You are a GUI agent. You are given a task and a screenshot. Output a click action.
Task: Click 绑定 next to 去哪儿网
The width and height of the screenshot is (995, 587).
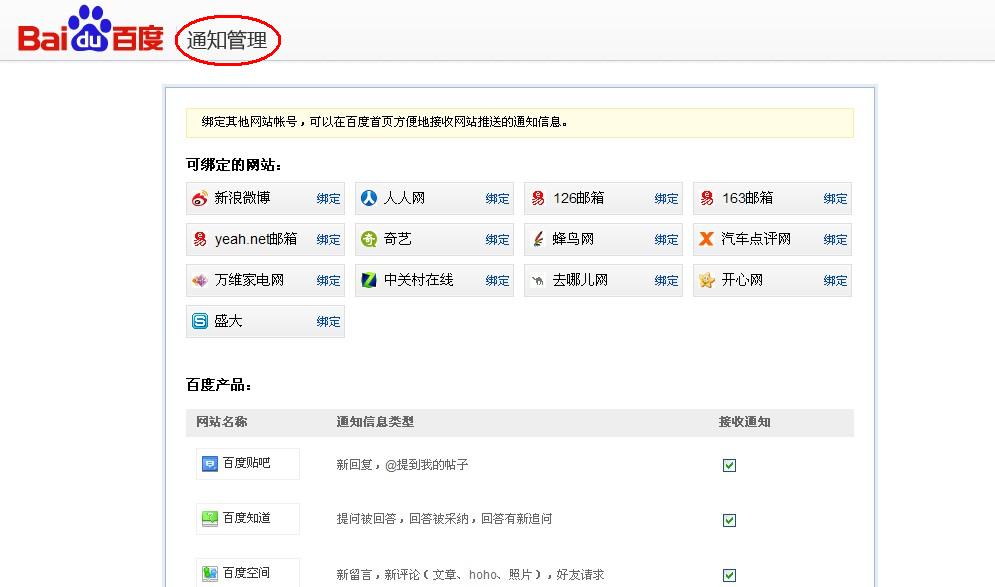pos(666,281)
